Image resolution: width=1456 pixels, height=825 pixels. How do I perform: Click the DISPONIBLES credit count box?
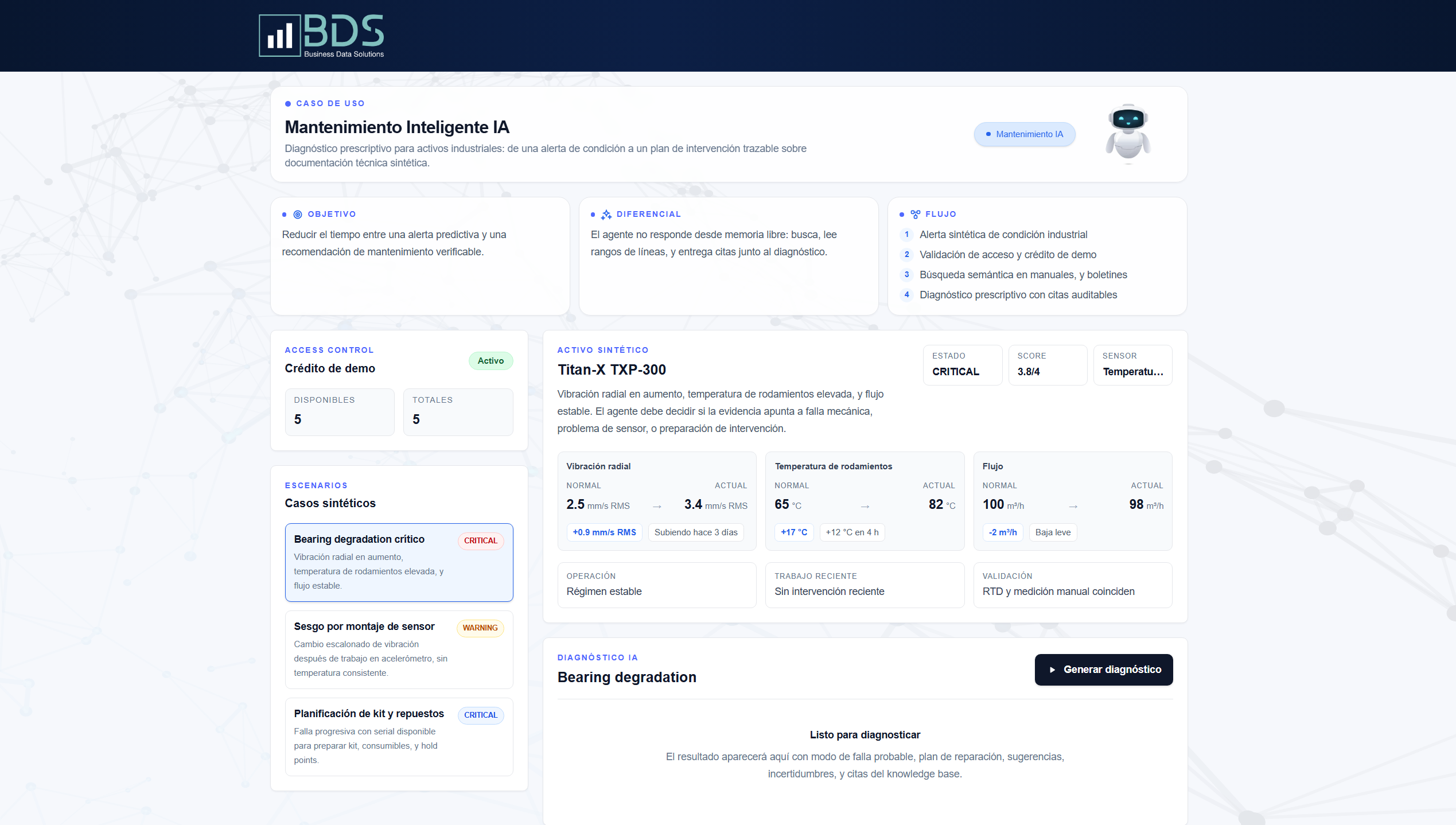340,412
